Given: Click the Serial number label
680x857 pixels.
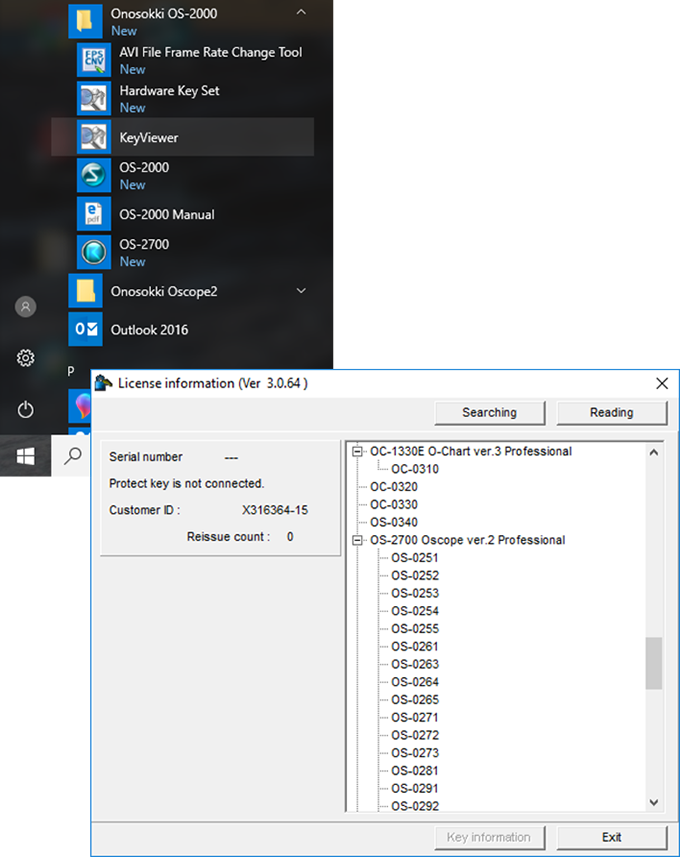Looking at the screenshot, I should (145, 457).
